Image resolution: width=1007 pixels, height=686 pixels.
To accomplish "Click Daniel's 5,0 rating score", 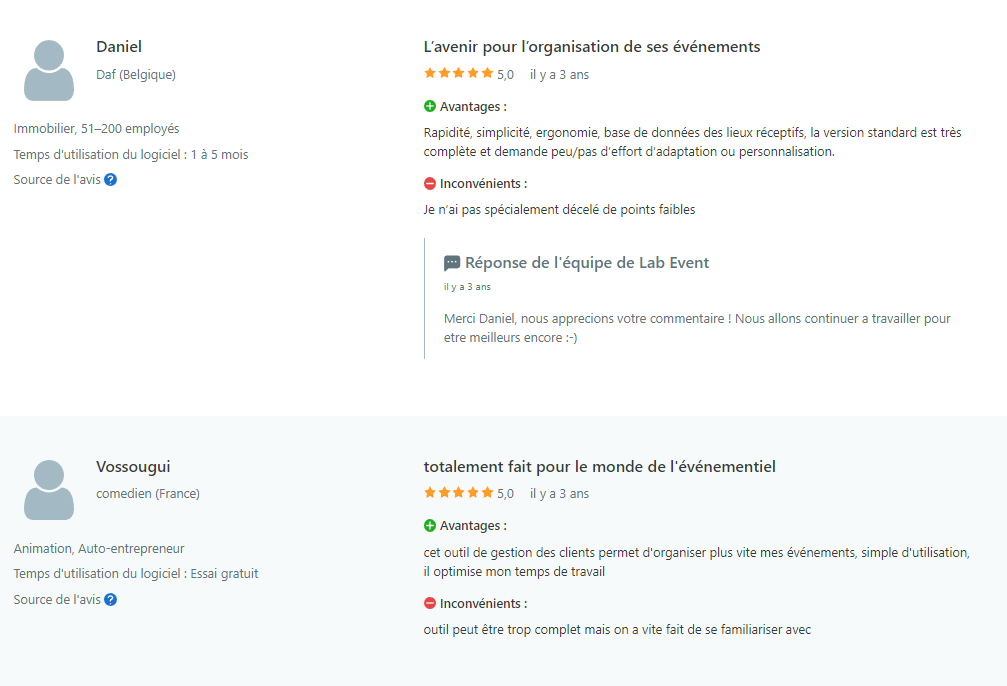I will pyautogui.click(x=505, y=75).
